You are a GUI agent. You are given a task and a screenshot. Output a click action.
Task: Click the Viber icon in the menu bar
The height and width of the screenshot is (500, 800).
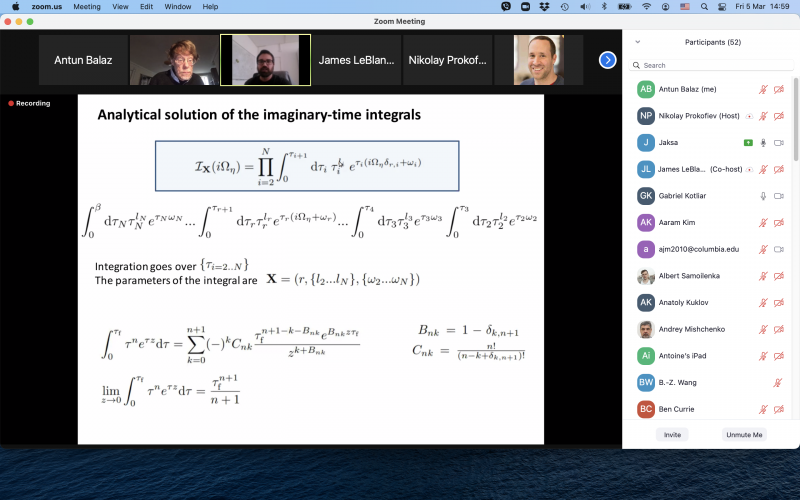pyautogui.click(x=507, y=6)
